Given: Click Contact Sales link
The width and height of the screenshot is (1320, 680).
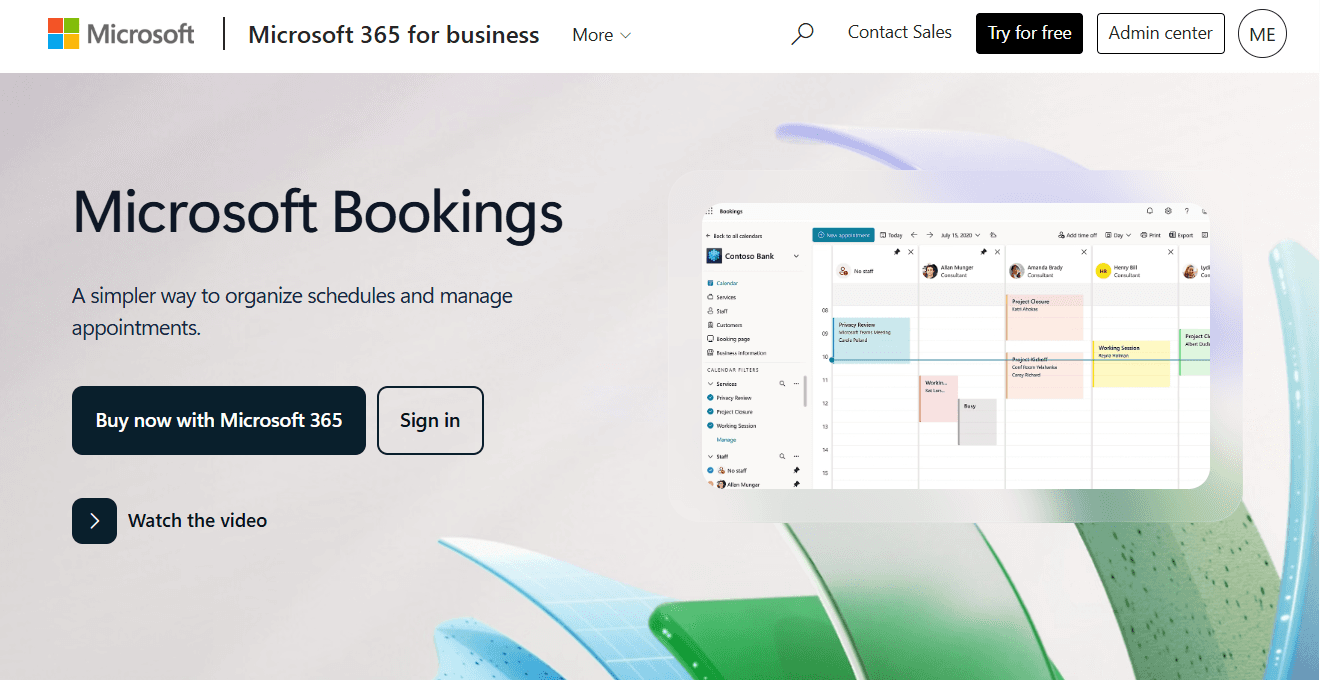Looking at the screenshot, I should click(x=900, y=32).
